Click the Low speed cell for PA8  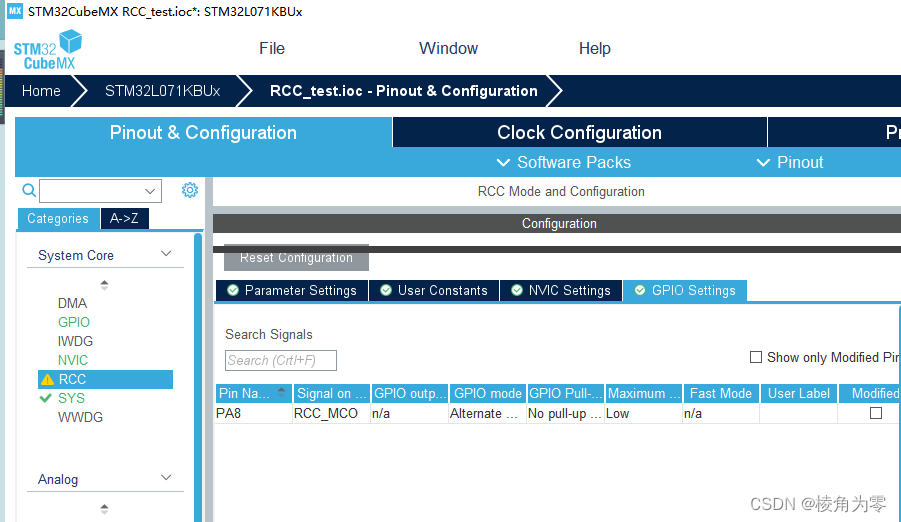tap(644, 413)
